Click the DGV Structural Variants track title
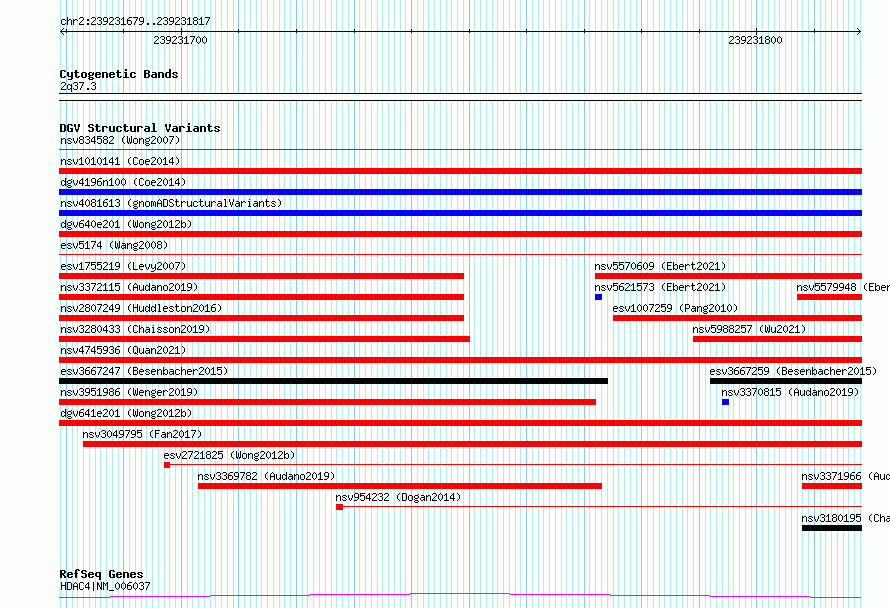Image resolution: width=890 pixels, height=608 pixels. point(140,128)
